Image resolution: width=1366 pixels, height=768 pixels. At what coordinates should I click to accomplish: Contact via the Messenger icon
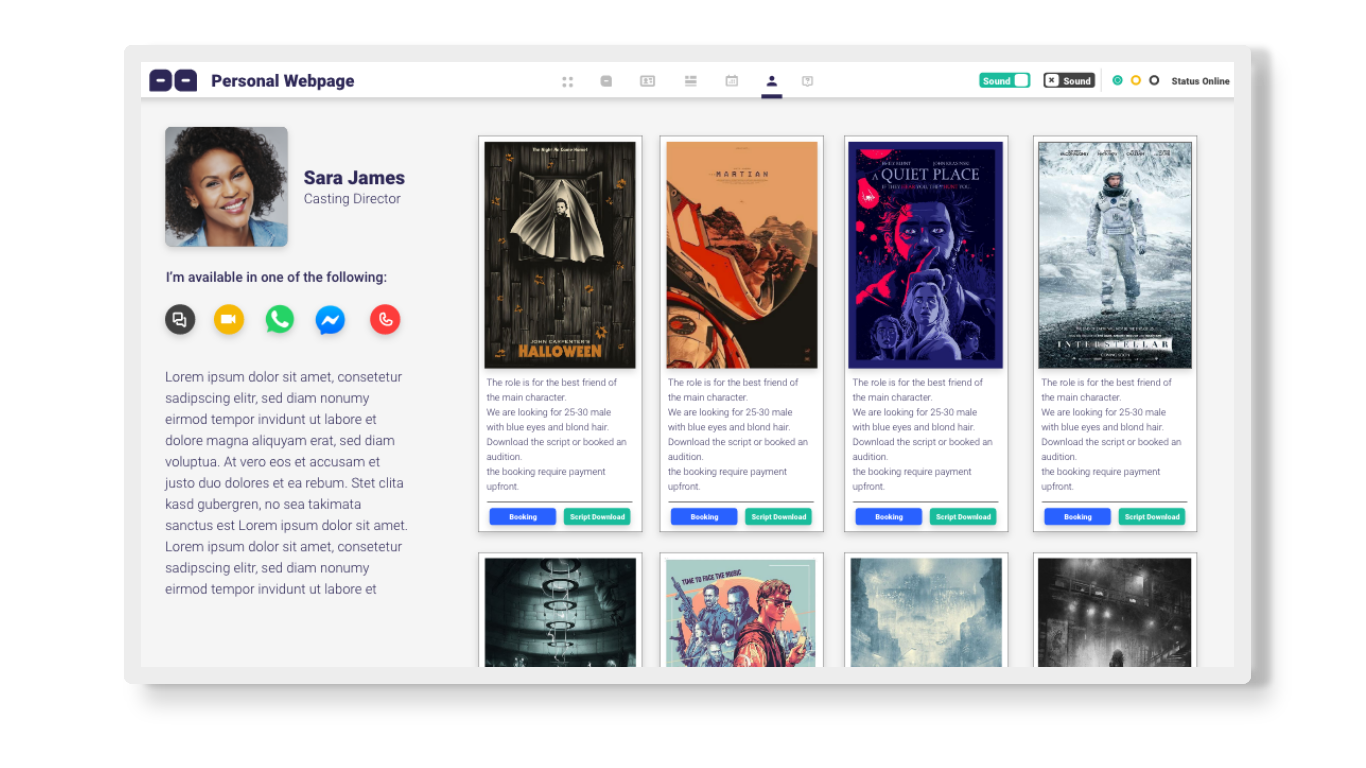[331, 320]
